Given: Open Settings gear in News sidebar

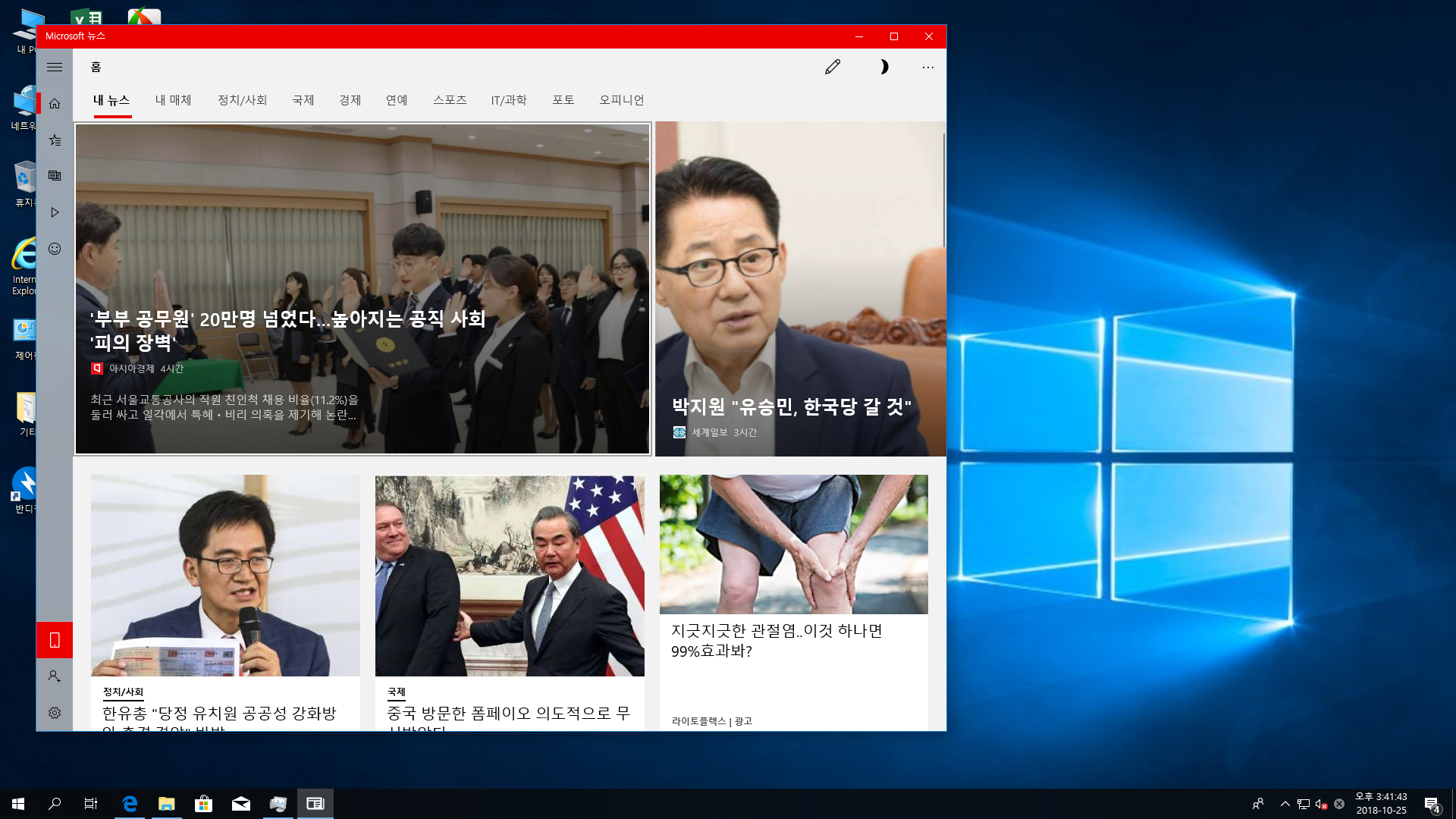Looking at the screenshot, I should coord(55,713).
